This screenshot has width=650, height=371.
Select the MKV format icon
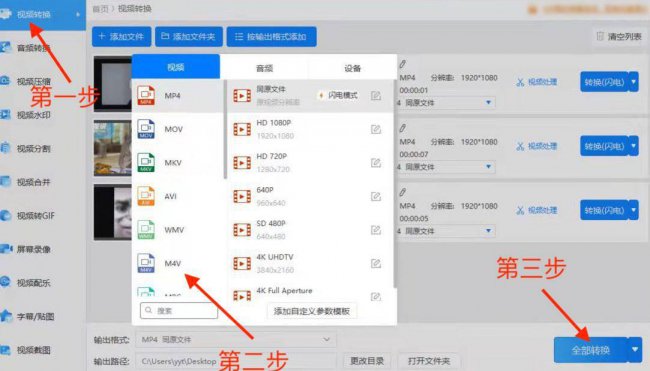(x=146, y=162)
